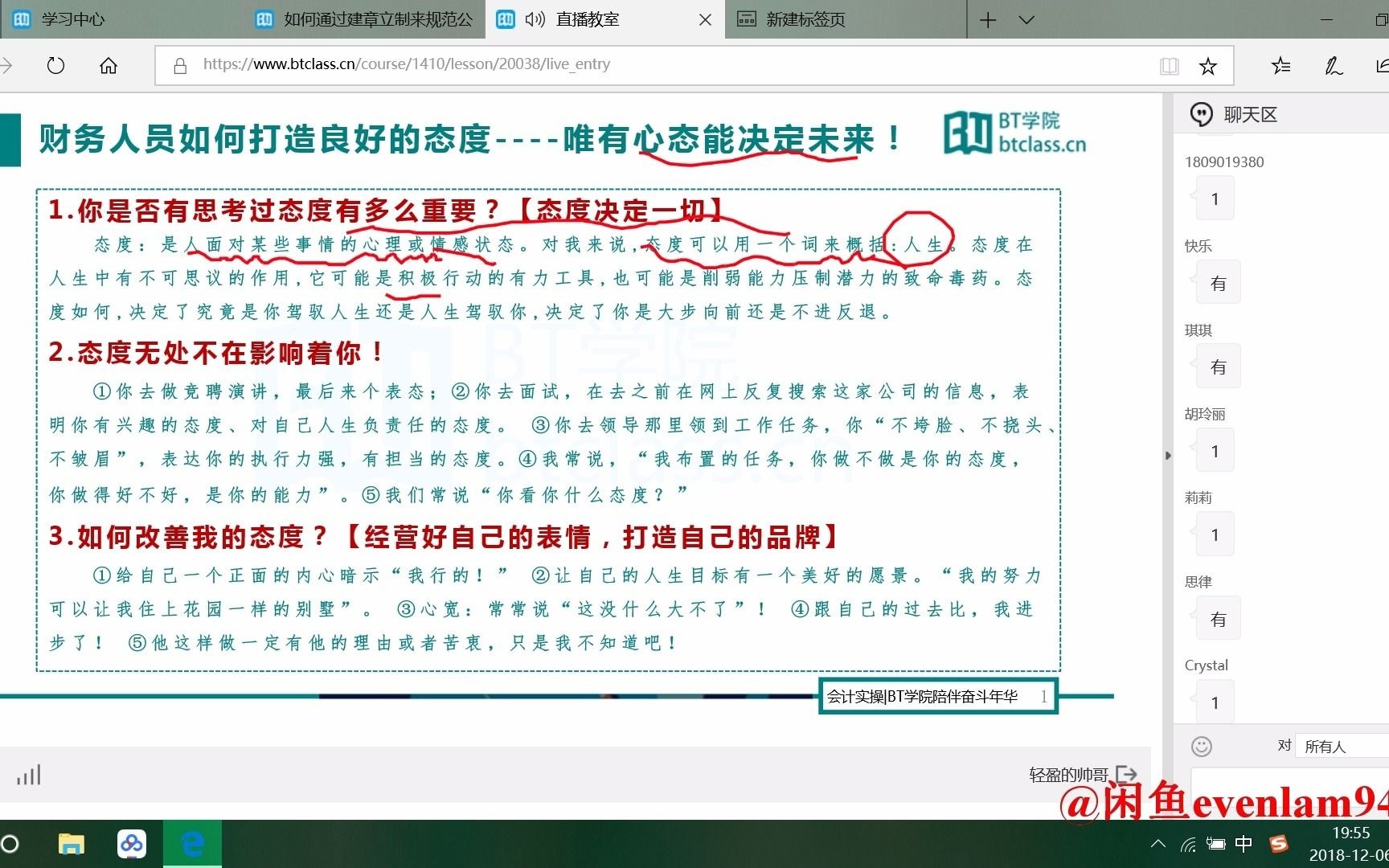Select the 思律 username in chat
The height and width of the screenshot is (868, 1389).
click(x=1198, y=582)
